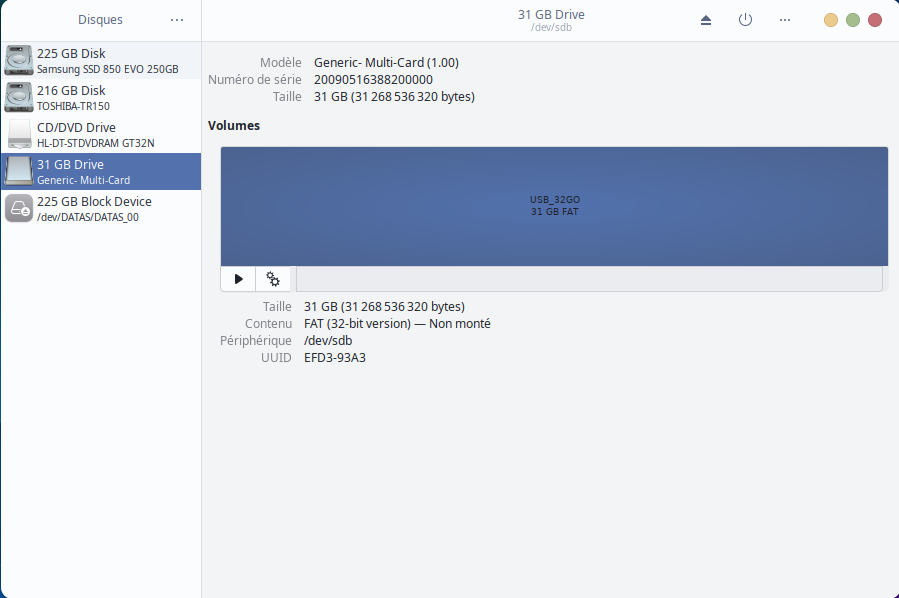Click the UUID value EFD3-93A3
Viewport: 899px width, 598px height.
pyautogui.click(x=335, y=358)
